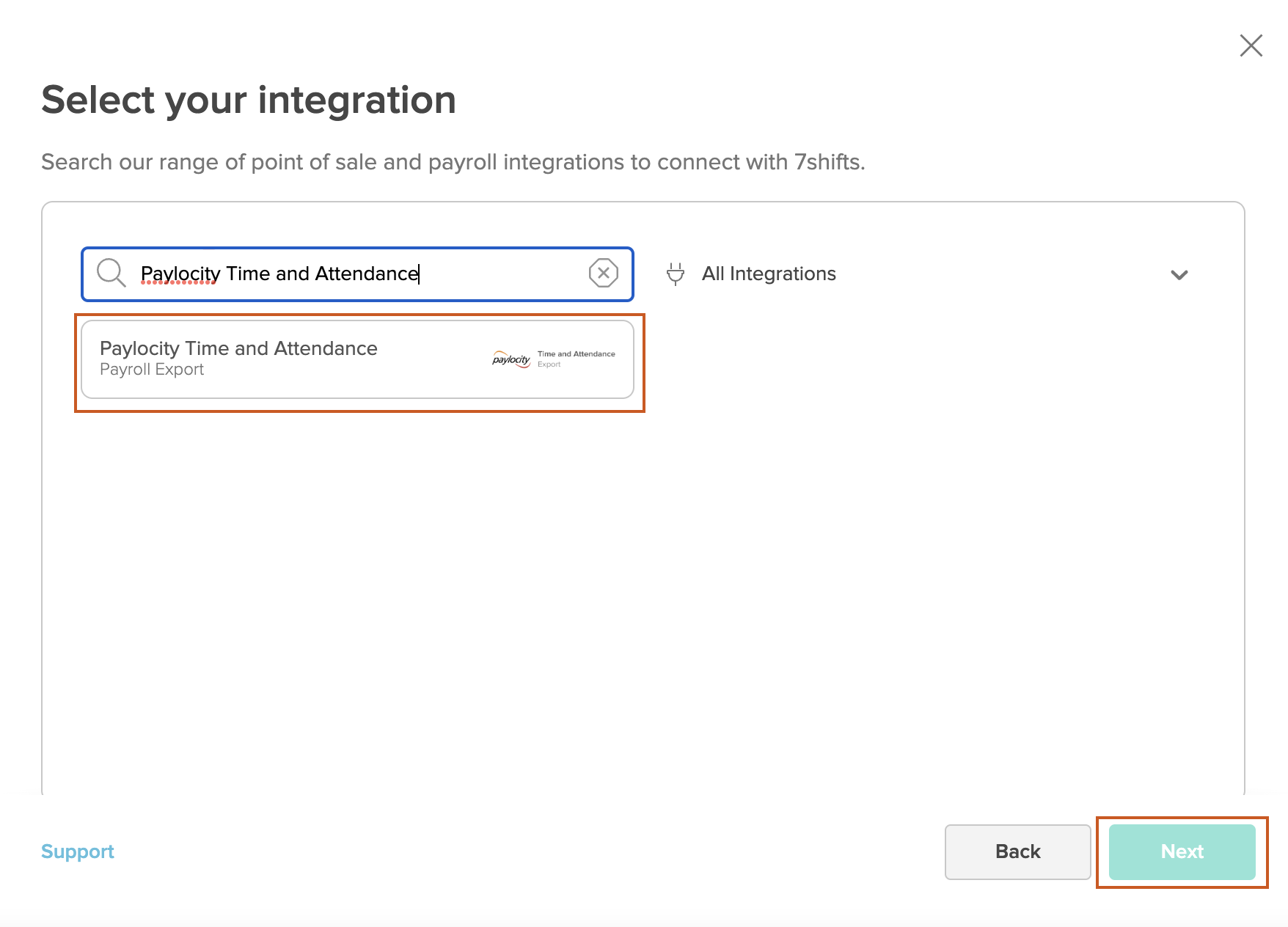Close the integration dialog with the X
This screenshot has width=1288, height=927.
click(1251, 45)
